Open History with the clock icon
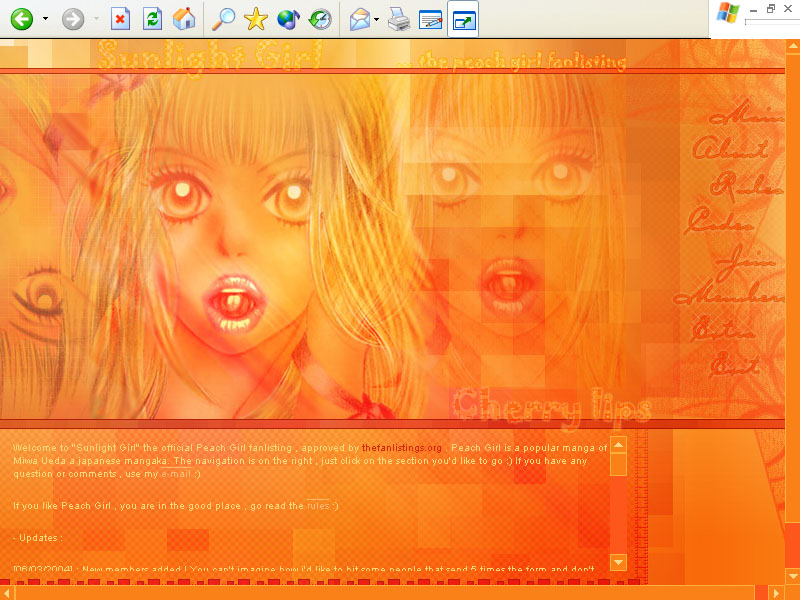The image size is (800, 600). [320, 19]
